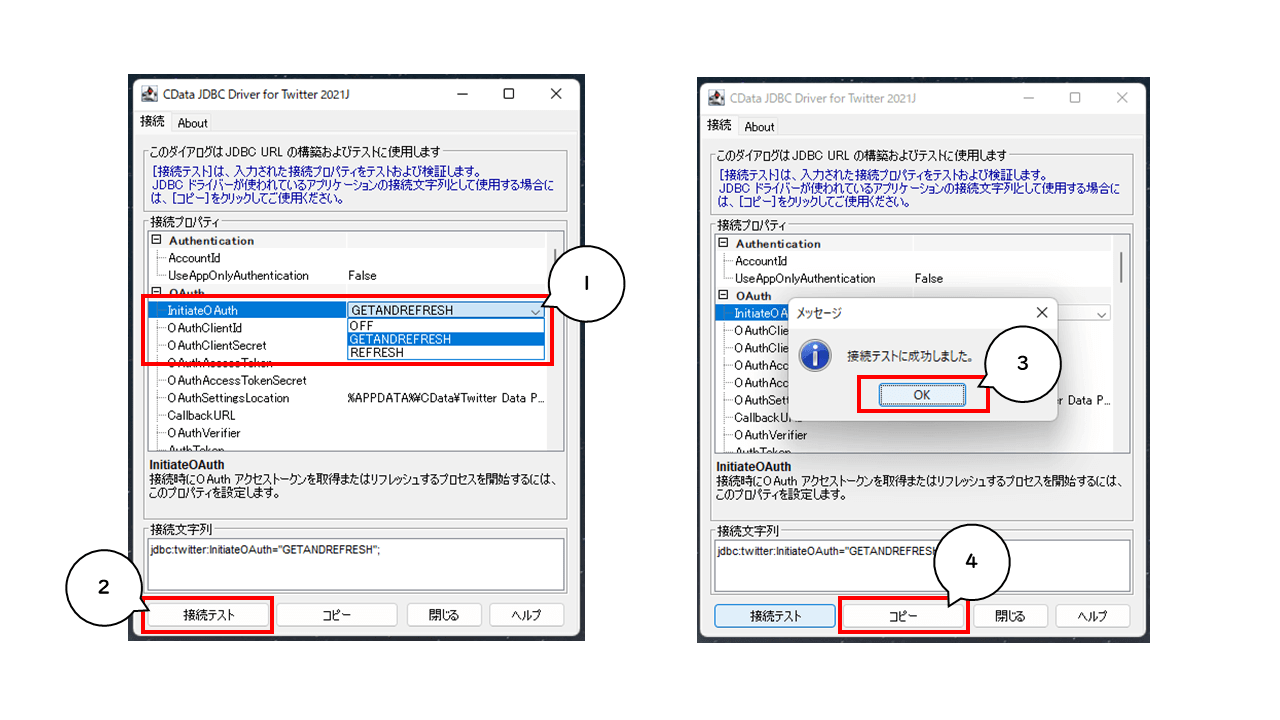This screenshot has height=720, width=1280.
Task: Click 閉じる button in the right window
Action: click(x=1010, y=616)
